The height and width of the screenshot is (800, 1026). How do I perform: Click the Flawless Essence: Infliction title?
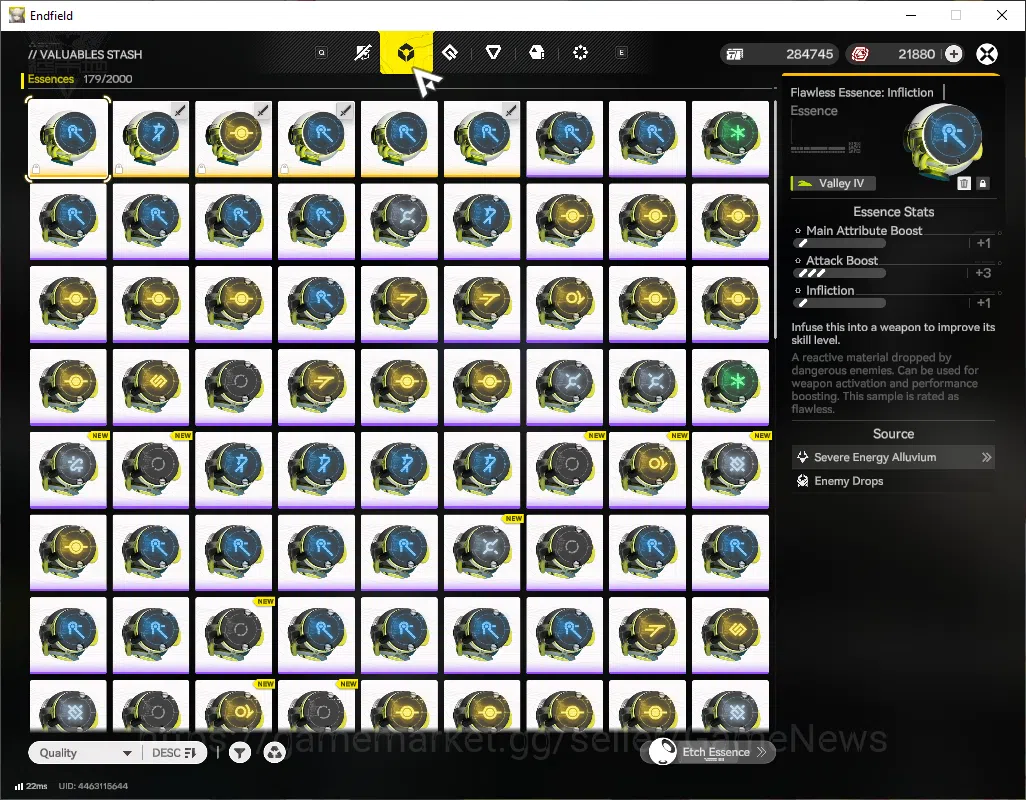coord(861,93)
